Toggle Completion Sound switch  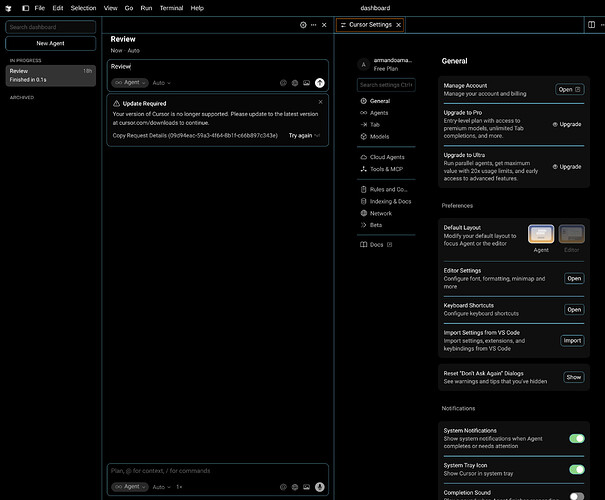coord(577,496)
